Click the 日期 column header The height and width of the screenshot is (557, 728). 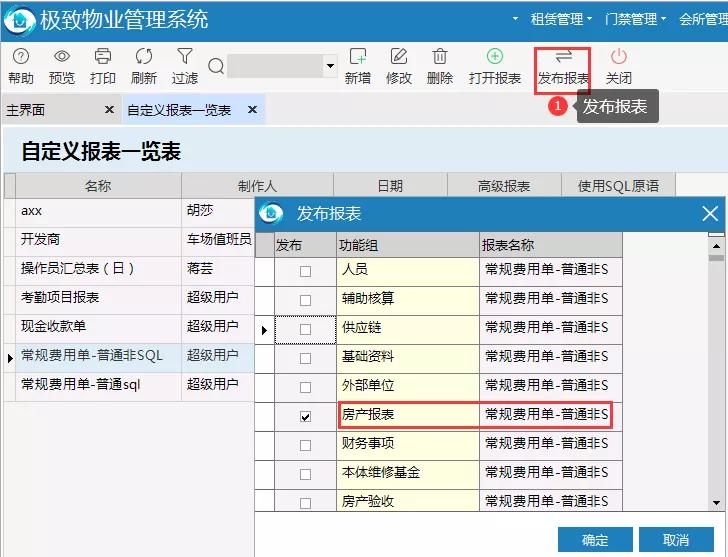coord(390,186)
